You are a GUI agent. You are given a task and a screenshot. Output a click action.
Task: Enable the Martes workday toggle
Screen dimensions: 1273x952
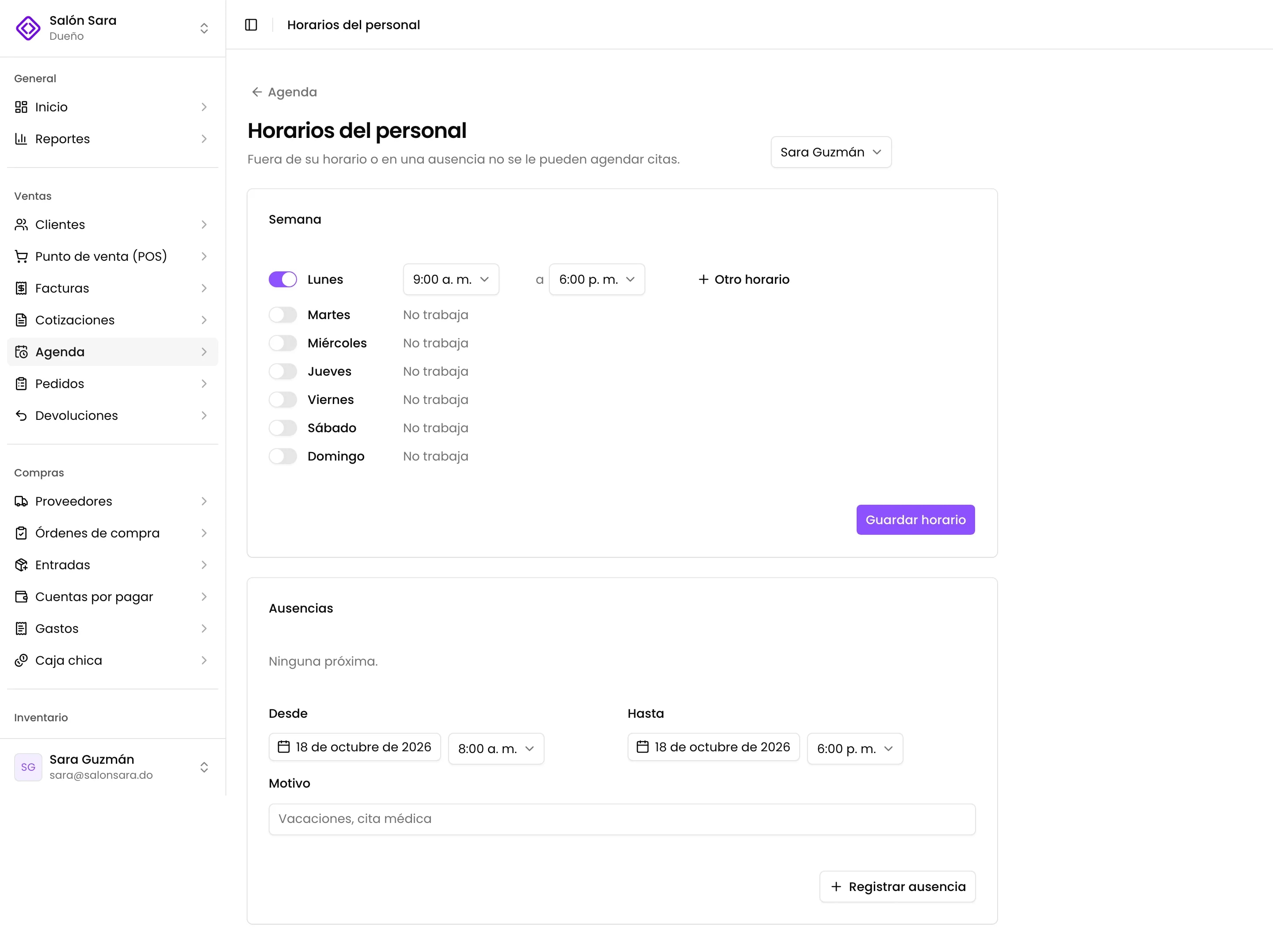[x=282, y=315]
